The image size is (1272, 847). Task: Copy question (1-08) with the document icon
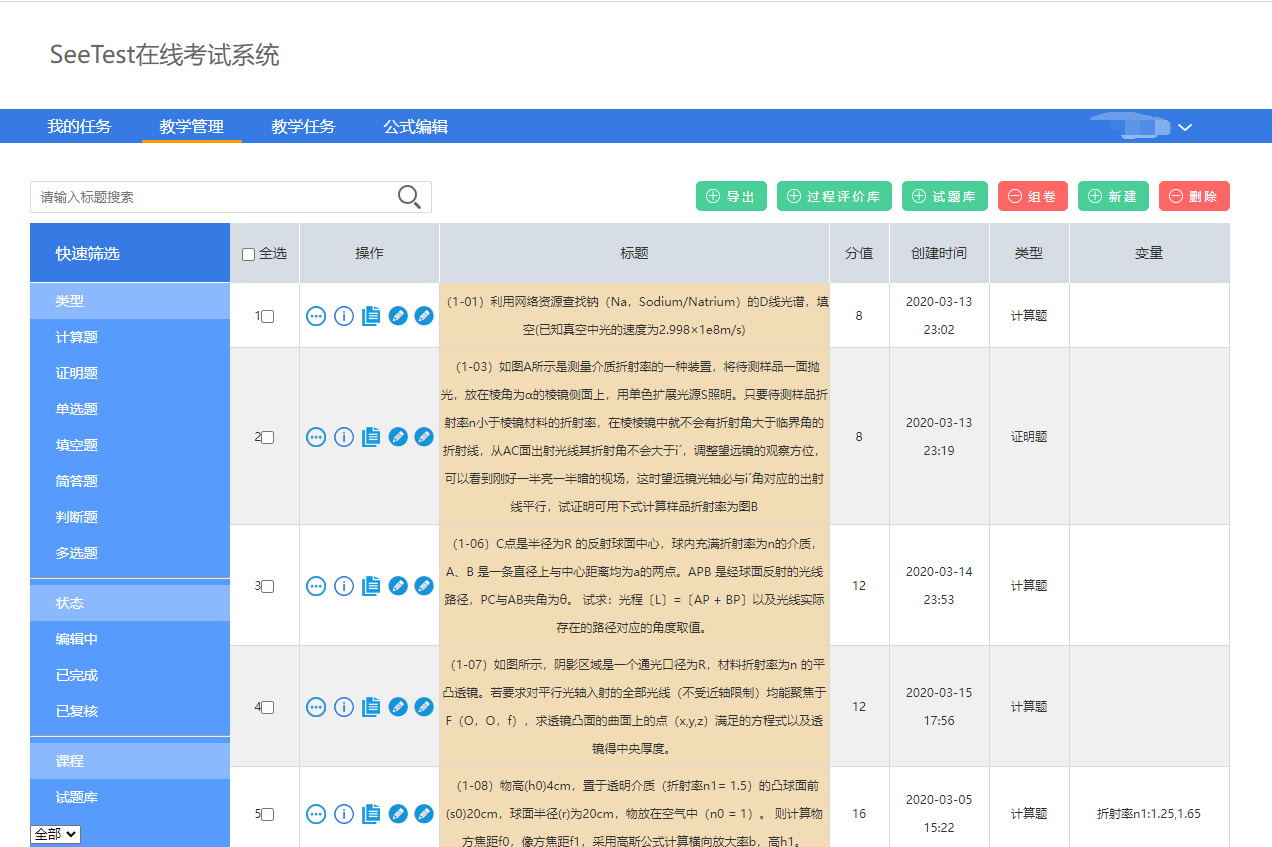[x=371, y=814]
